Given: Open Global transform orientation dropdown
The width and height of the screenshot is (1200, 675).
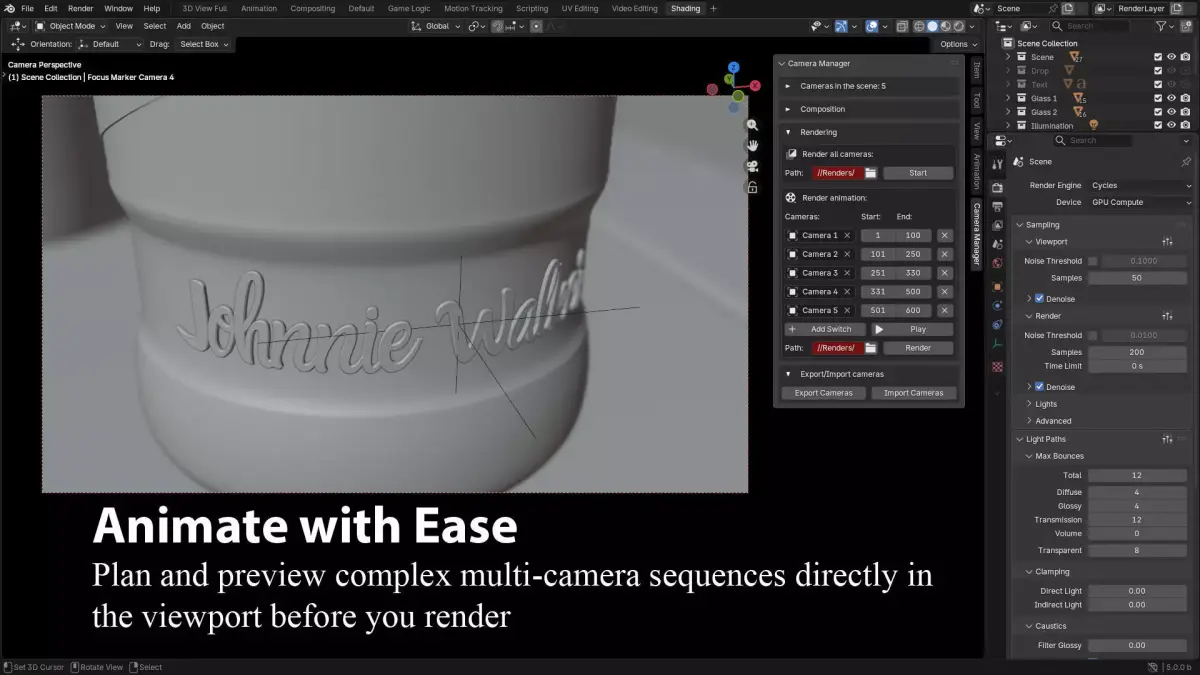Looking at the screenshot, I should (x=438, y=26).
